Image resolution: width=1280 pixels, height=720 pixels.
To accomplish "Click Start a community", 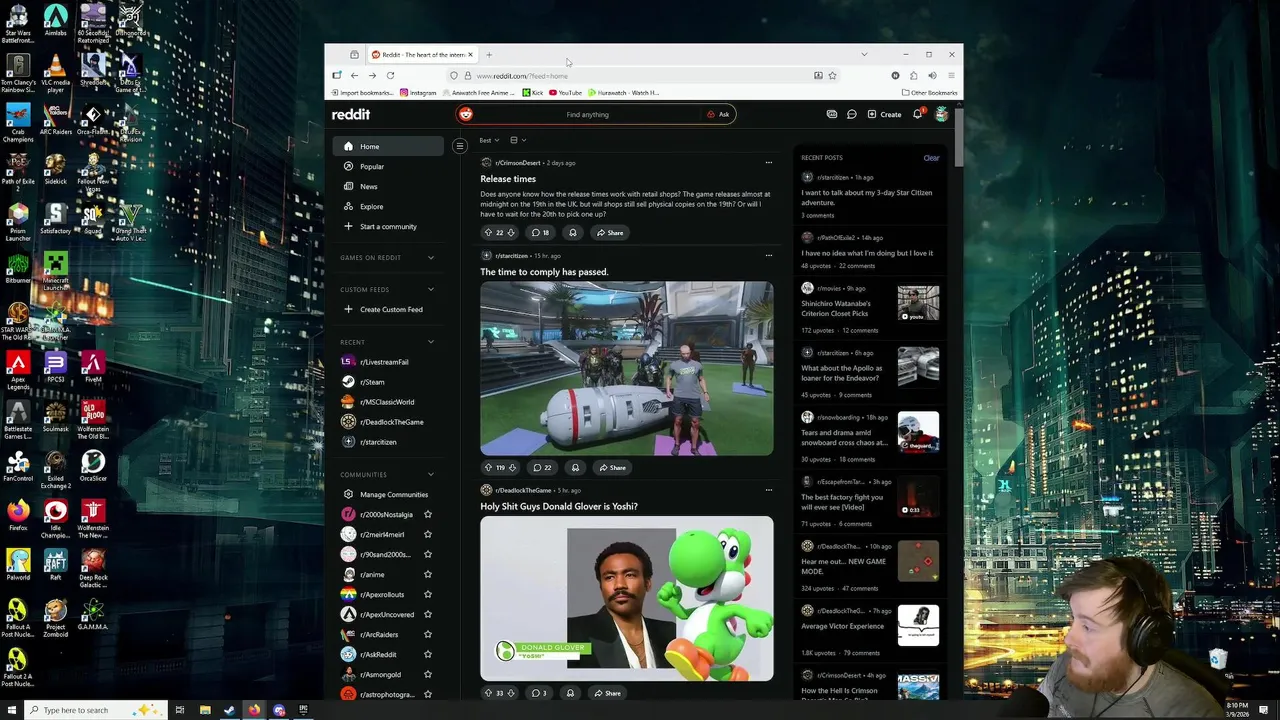I will [x=388, y=226].
